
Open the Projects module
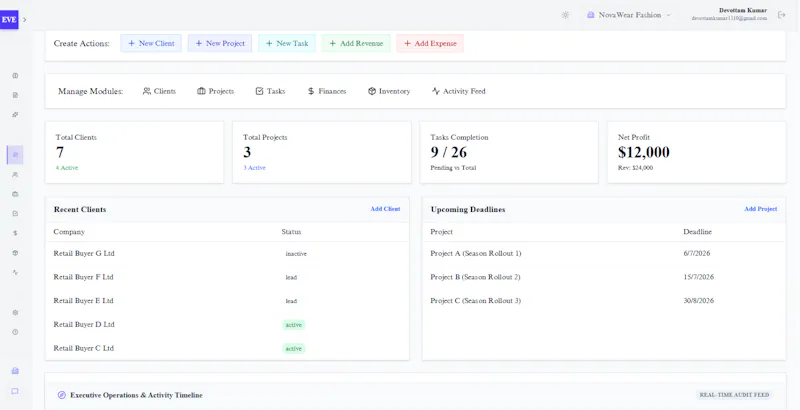point(215,91)
